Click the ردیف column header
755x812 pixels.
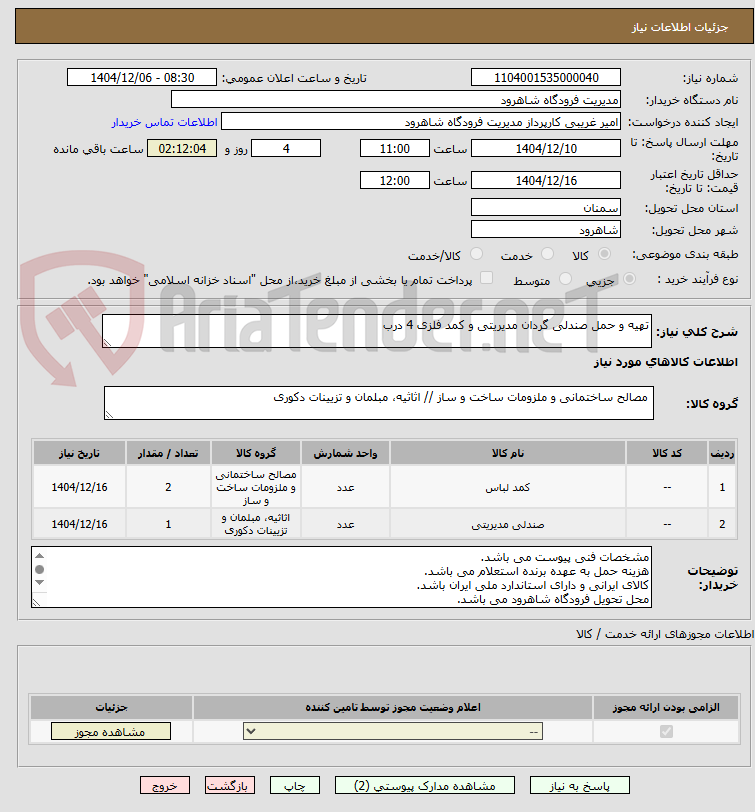[x=722, y=453]
